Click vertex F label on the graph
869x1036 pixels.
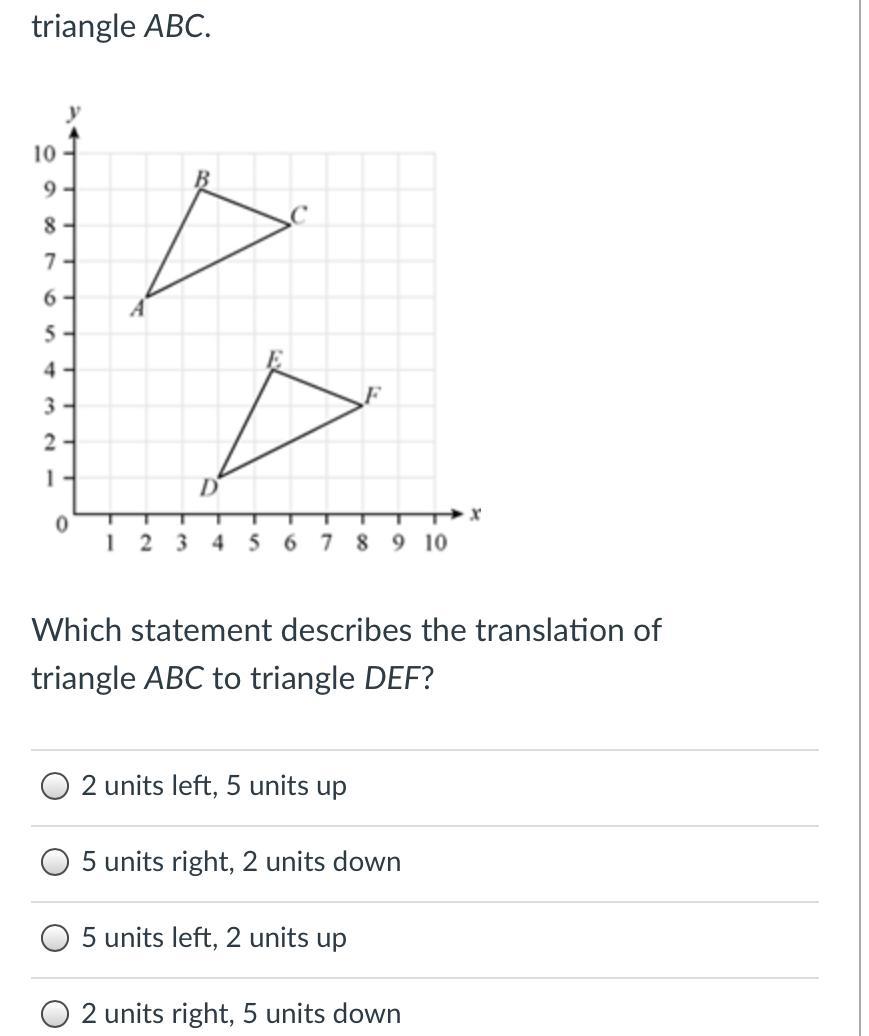[x=372, y=394]
